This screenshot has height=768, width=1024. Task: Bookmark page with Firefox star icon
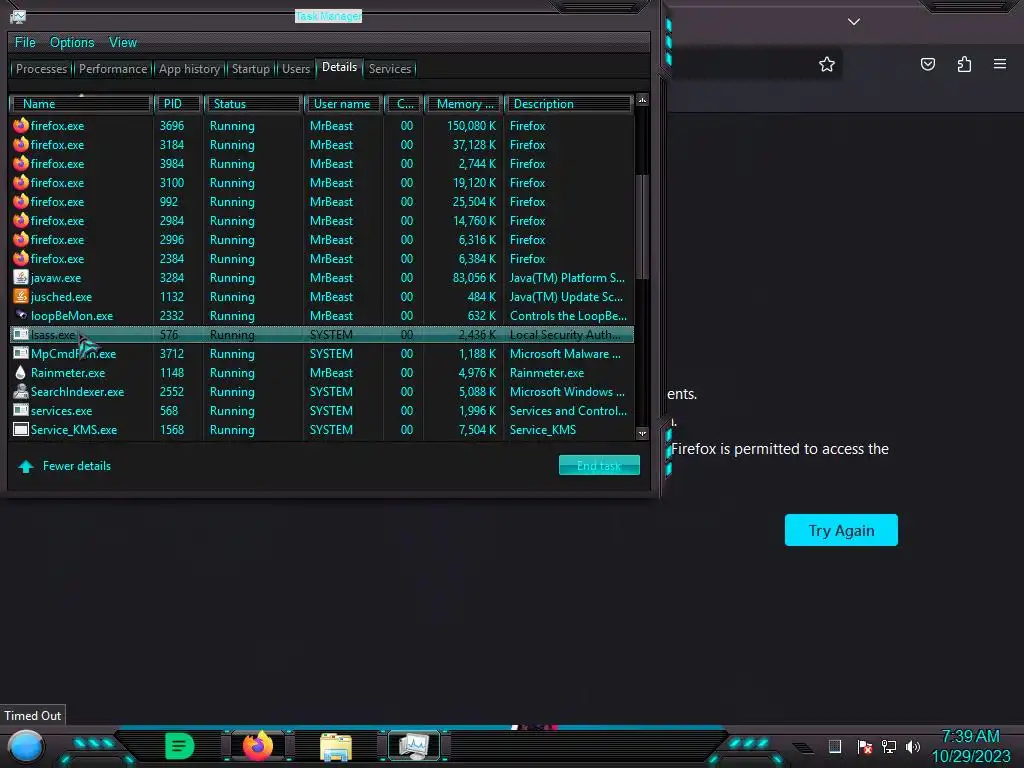(x=827, y=64)
